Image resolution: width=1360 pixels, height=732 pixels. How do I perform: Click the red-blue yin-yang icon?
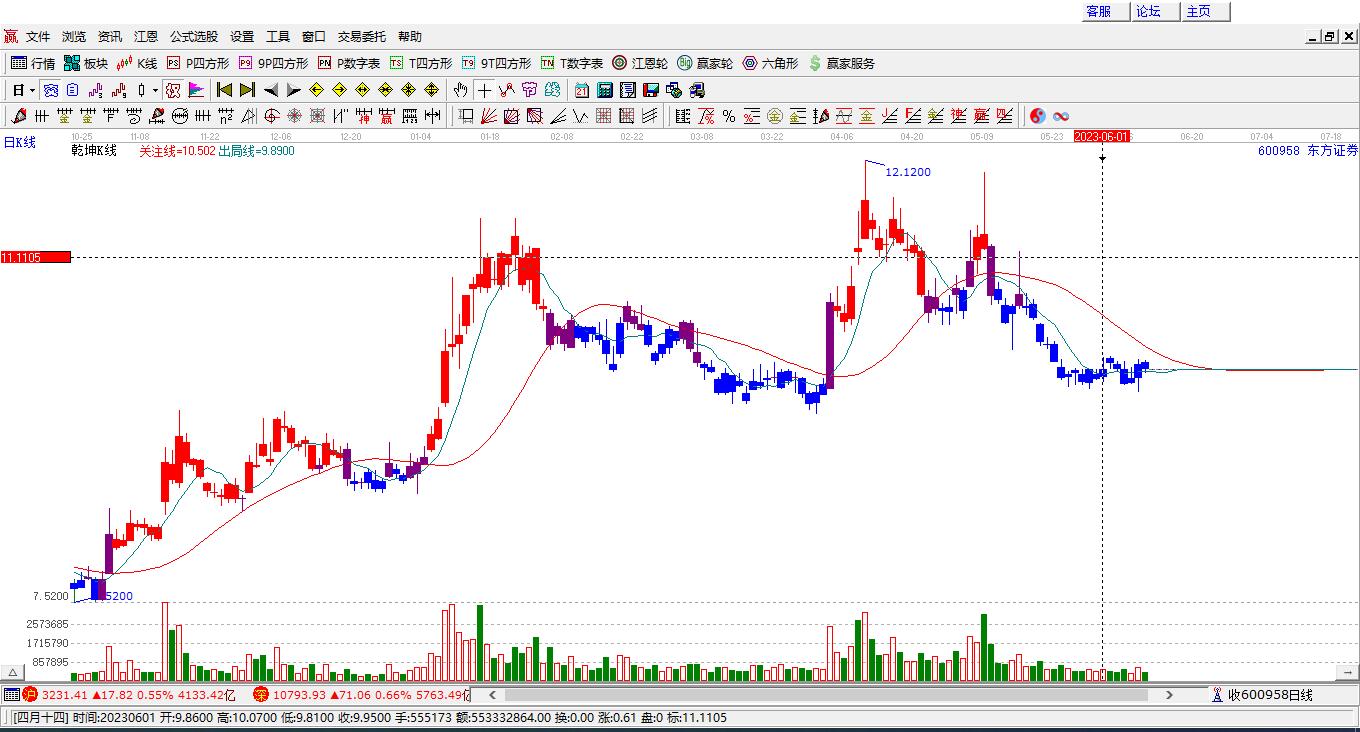[1036, 116]
